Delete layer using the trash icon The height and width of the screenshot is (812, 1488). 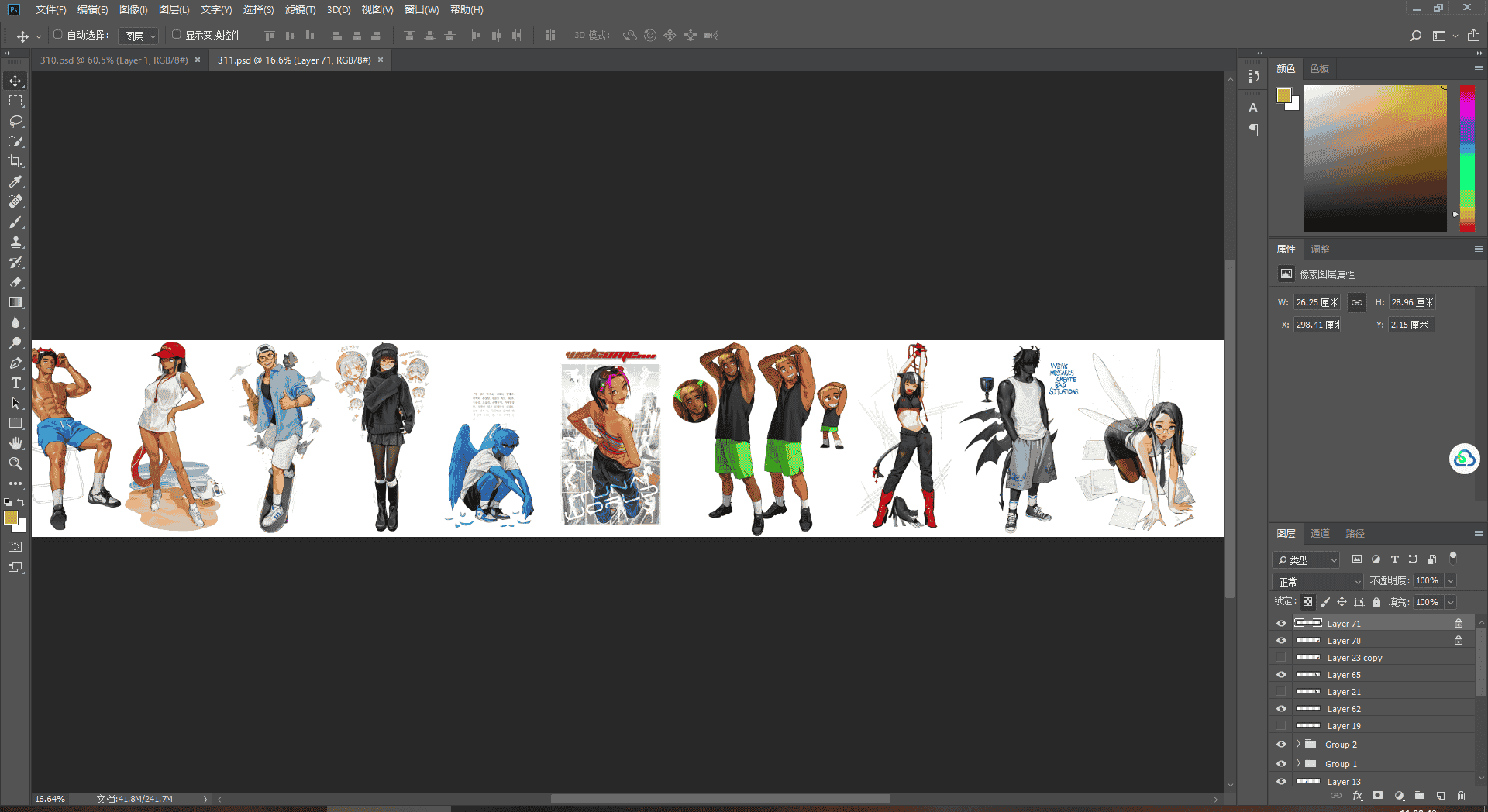click(1461, 796)
